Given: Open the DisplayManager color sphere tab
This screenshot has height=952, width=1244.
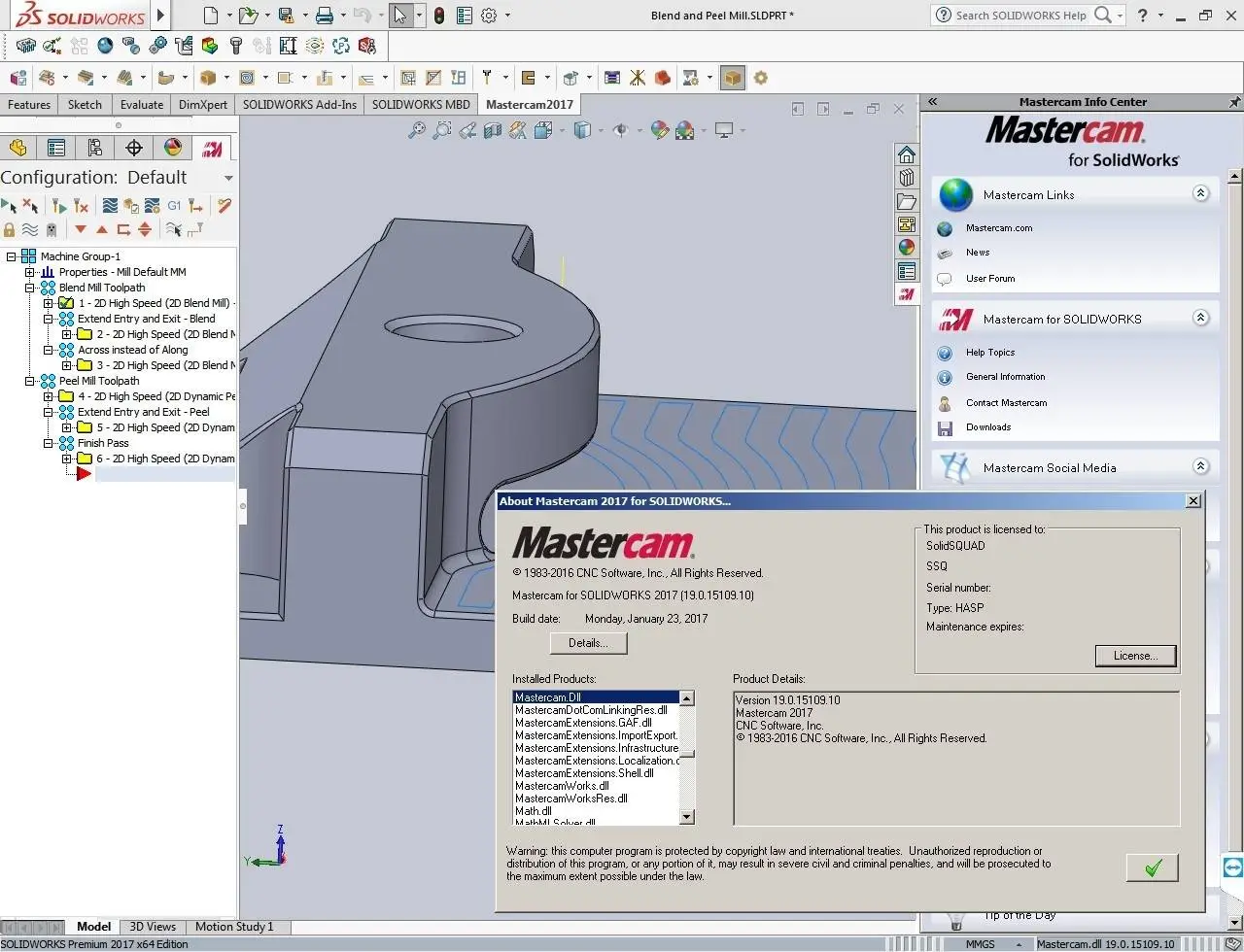Looking at the screenshot, I should (x=173, y=148).
